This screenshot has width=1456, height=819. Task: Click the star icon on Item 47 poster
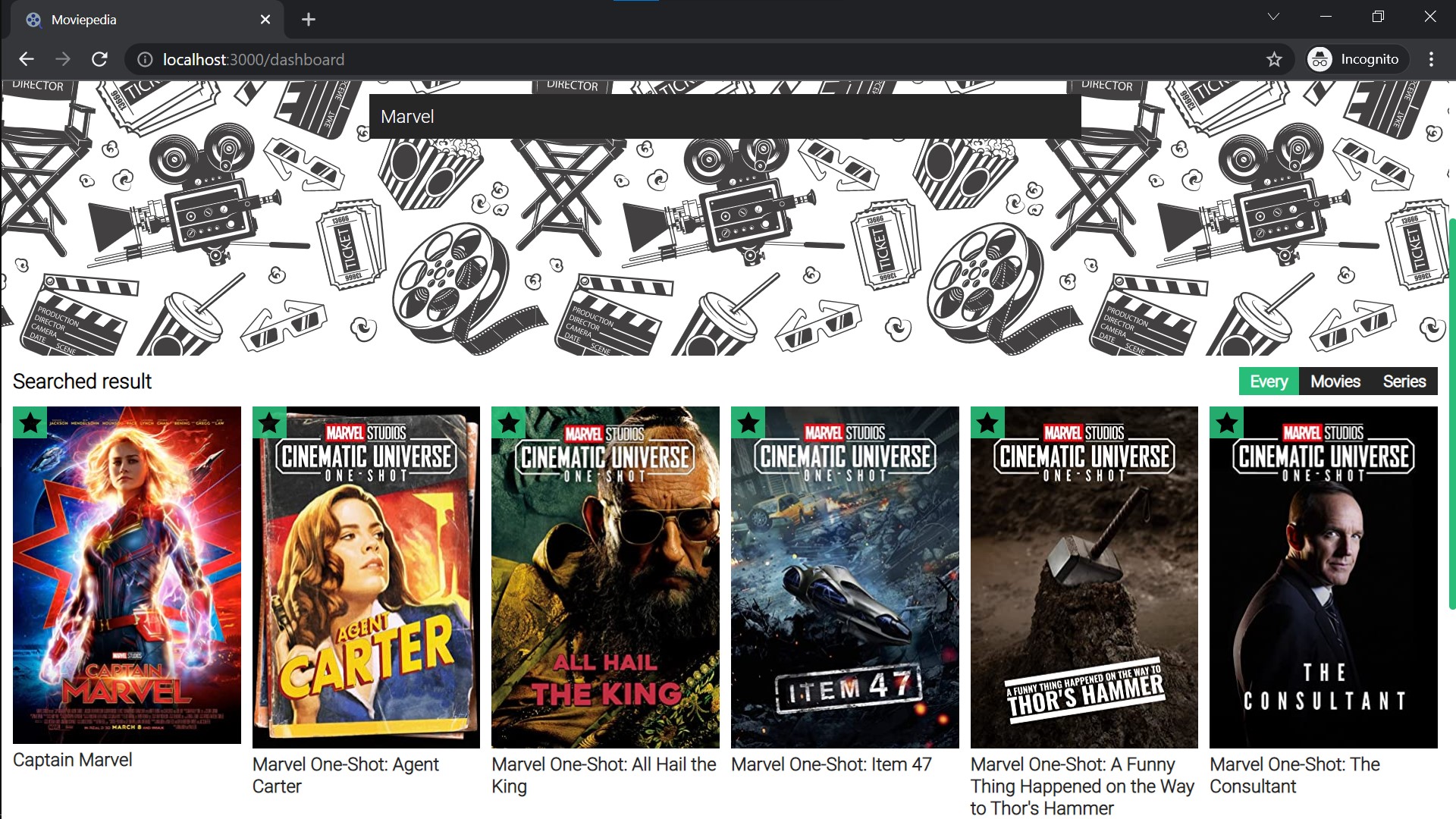[x=748, y=422]
